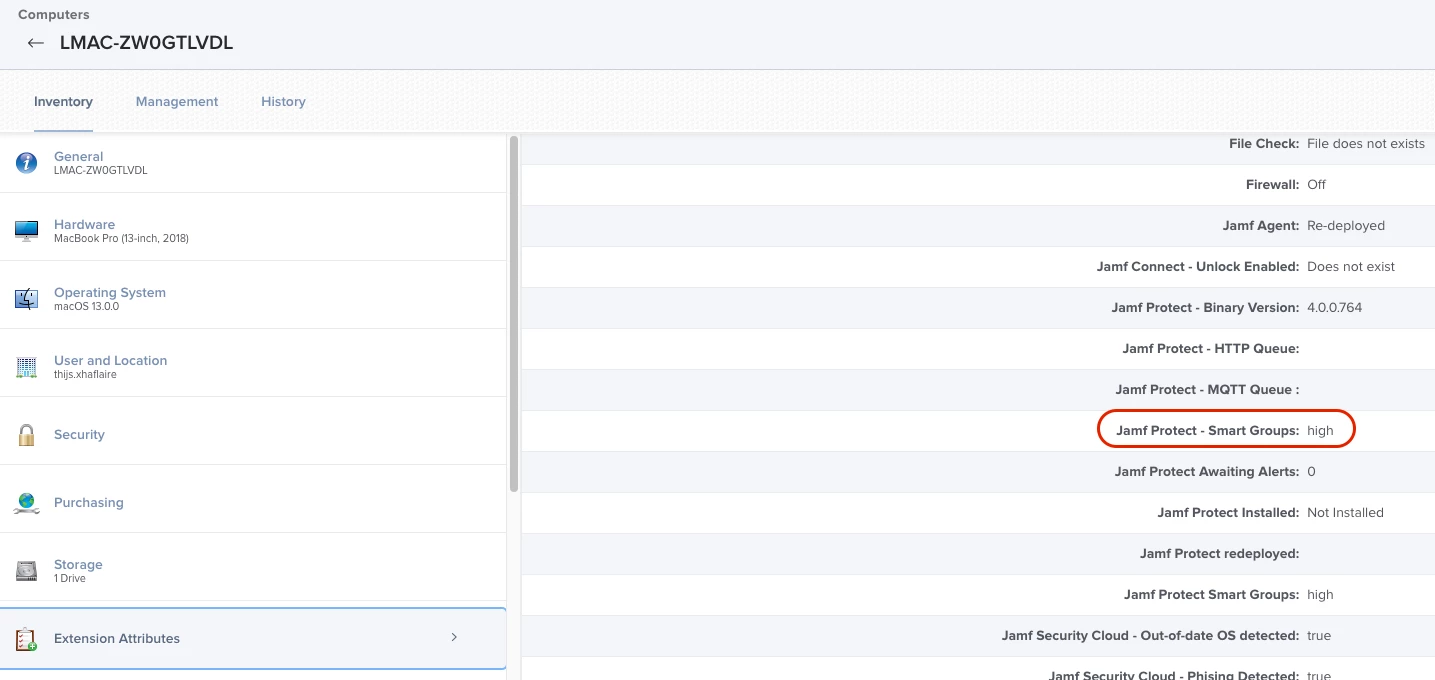
Task: Go back using the left arrow
Action: (x=36, y=43)
